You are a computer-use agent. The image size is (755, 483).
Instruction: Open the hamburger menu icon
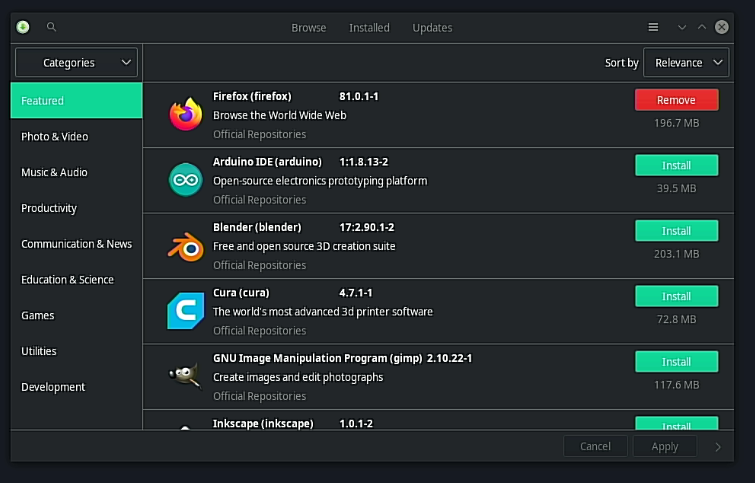(x=653, y=28)
